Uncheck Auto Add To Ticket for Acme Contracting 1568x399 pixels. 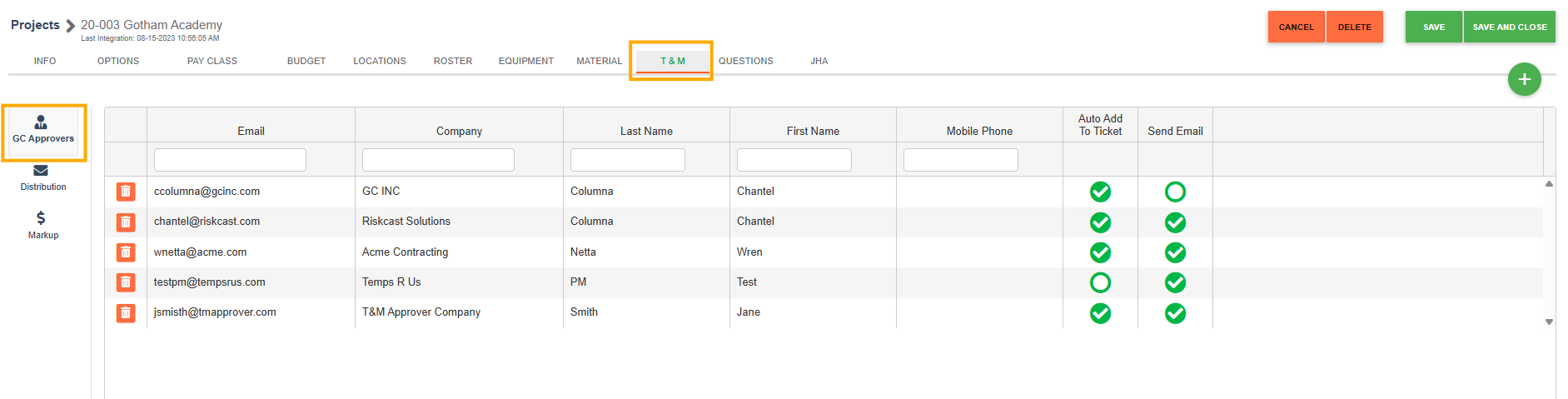(x=1100, y=252)
